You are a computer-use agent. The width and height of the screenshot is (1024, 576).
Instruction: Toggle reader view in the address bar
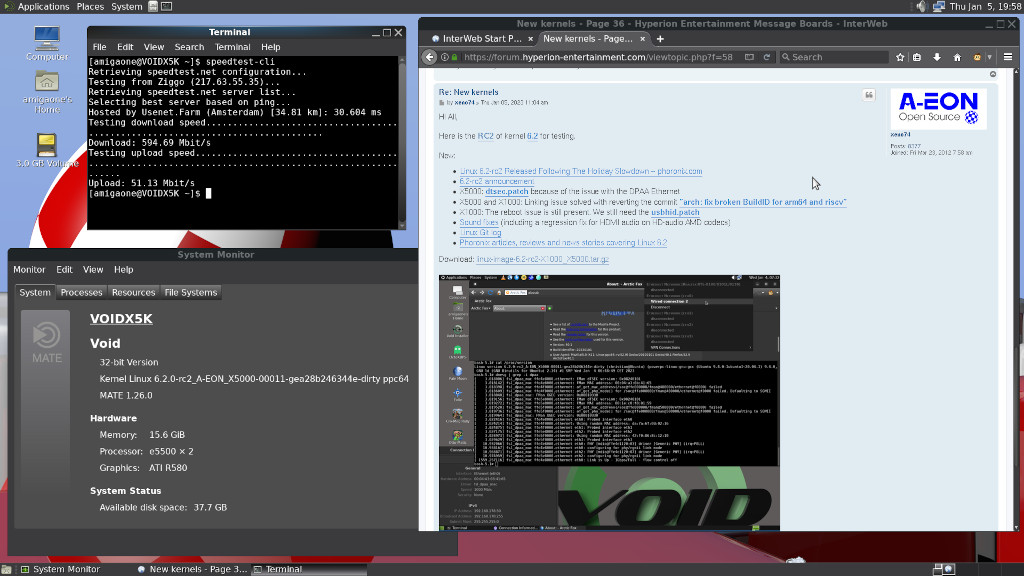coord(749,57)
